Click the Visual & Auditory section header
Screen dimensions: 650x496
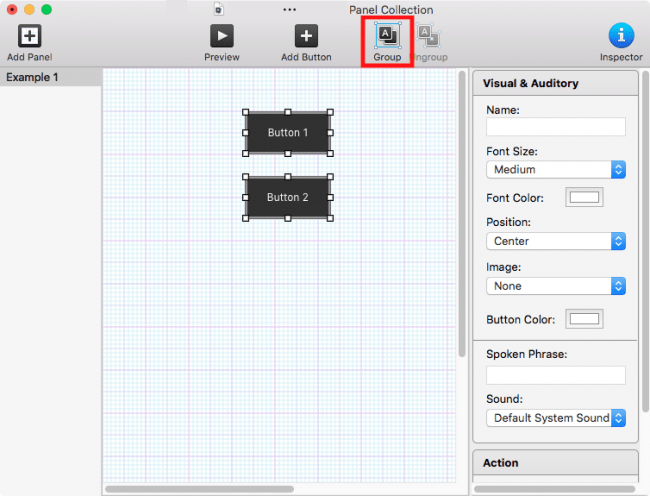(x=555, y=83)
